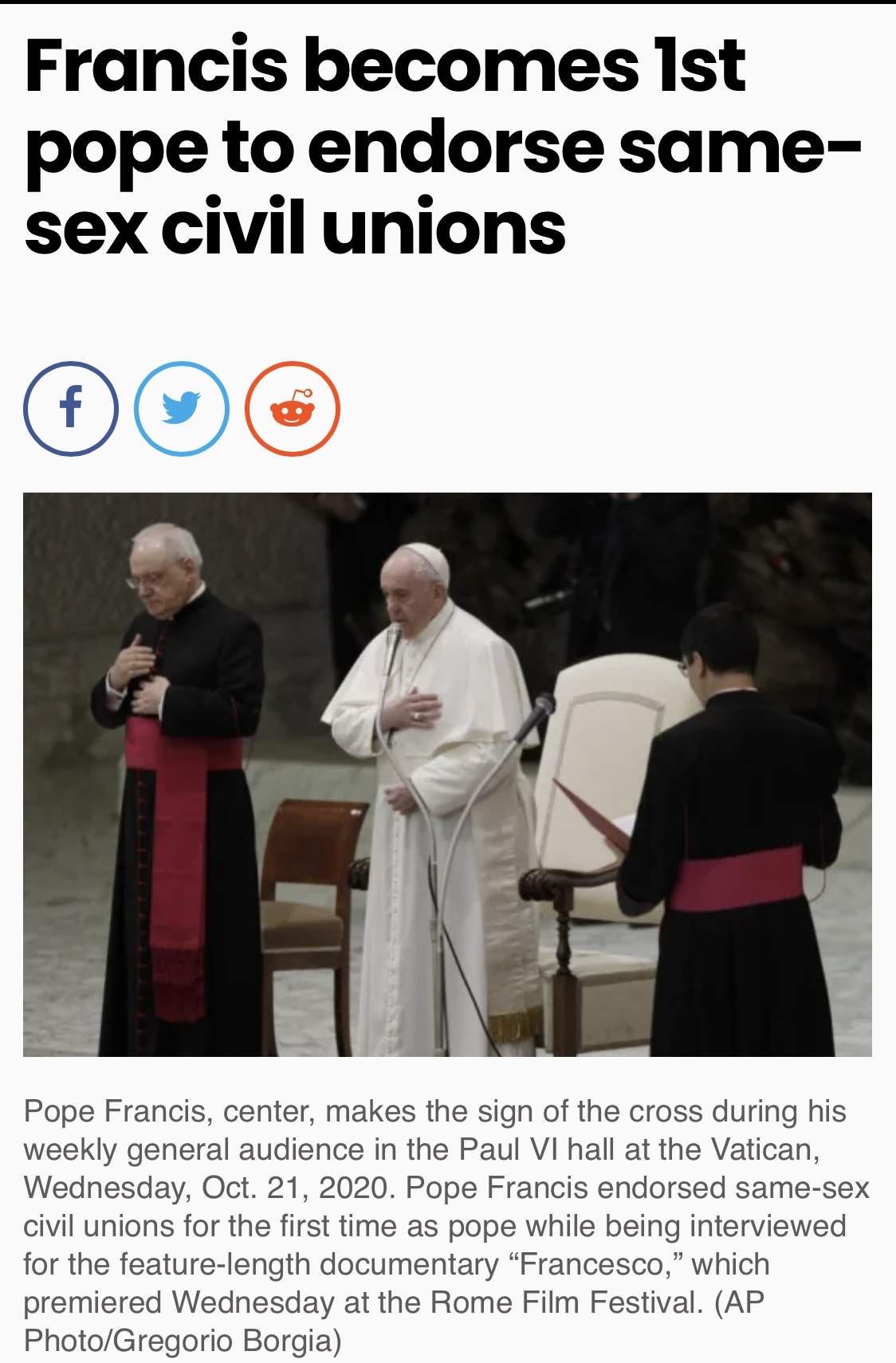Tap the headline about Francis endorsing civil unions
Viewport: 896px width, 1363px height.
point(443,147)
